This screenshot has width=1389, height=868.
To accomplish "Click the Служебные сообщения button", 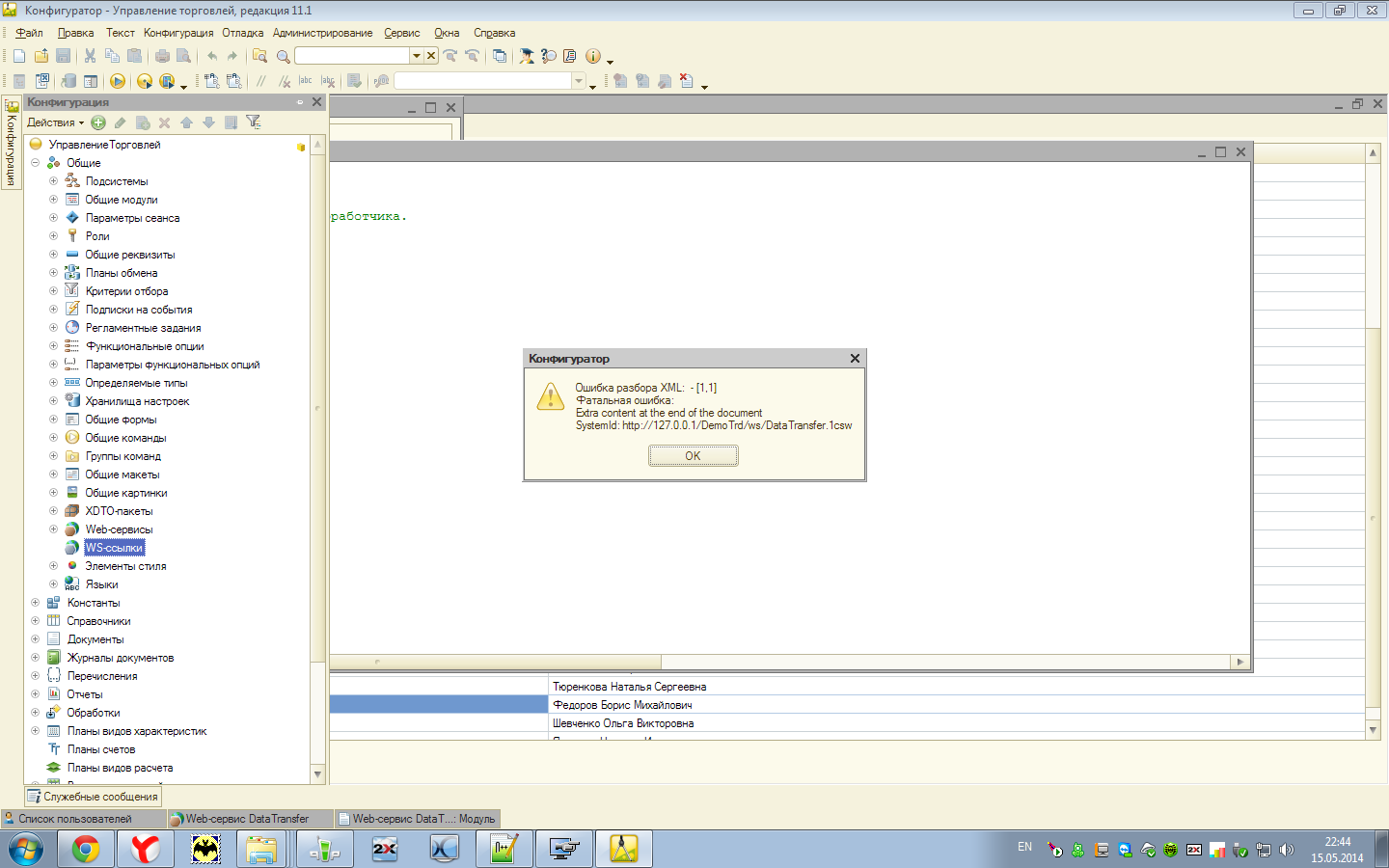I will point(93,797).
